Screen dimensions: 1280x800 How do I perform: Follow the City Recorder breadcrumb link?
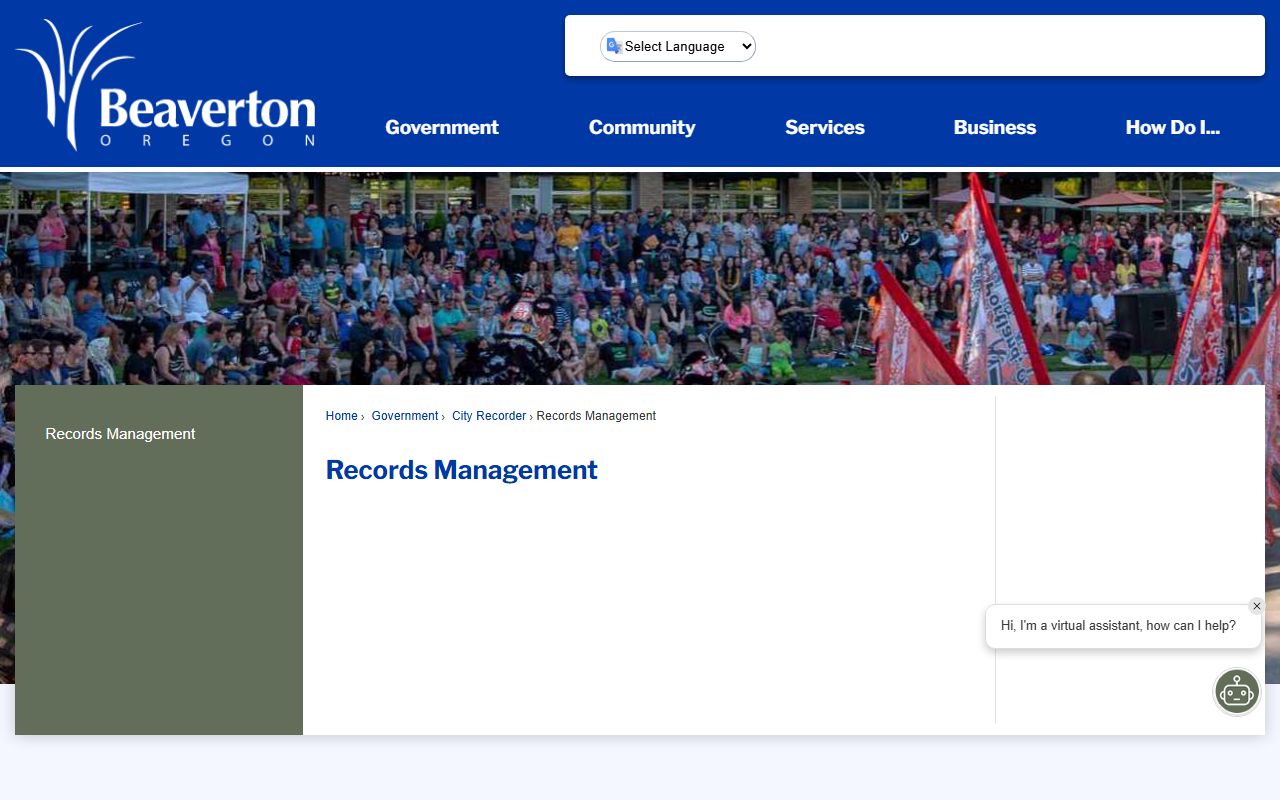click(489, 416)
